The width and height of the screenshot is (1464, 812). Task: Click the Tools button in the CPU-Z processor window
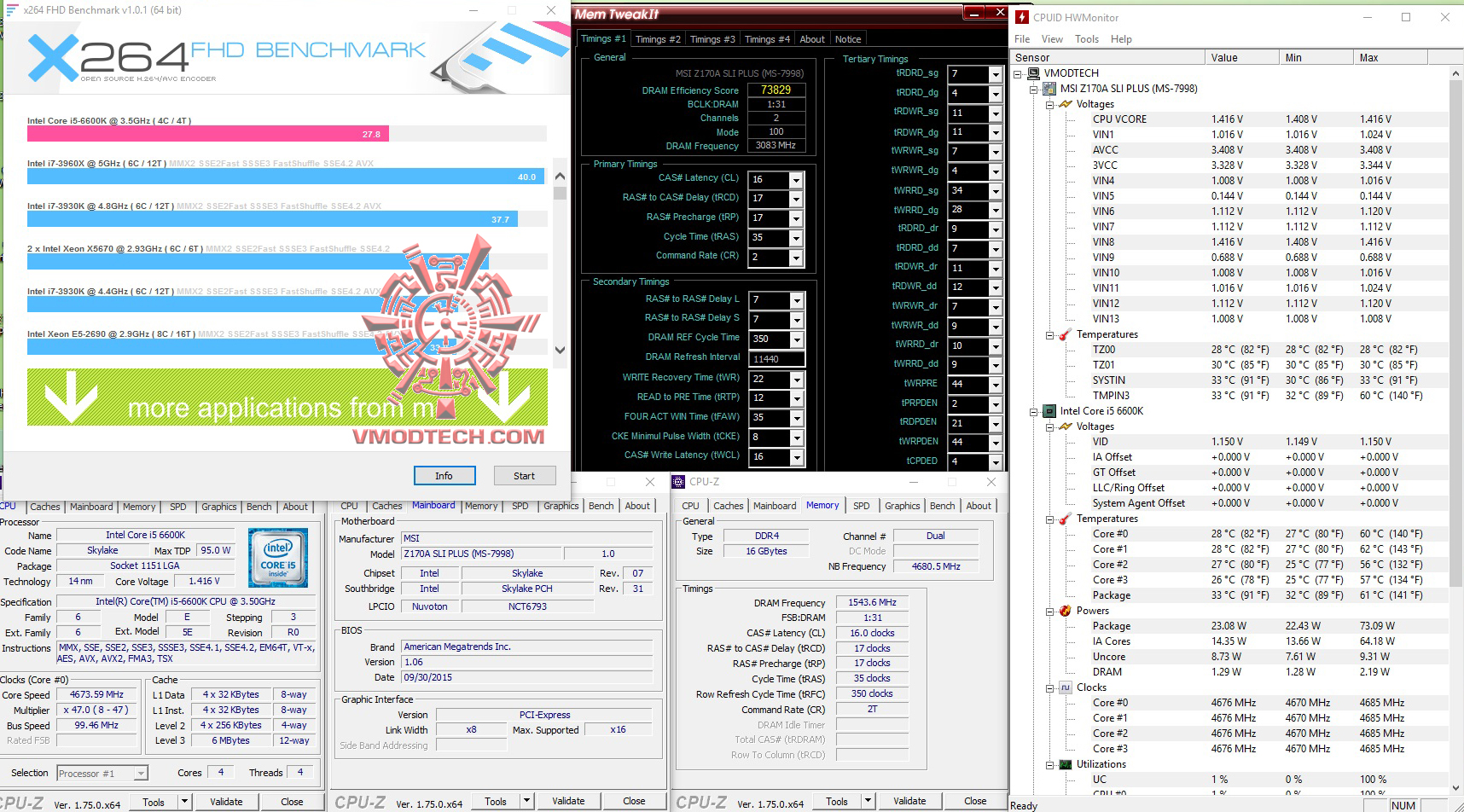pos(154,802)
